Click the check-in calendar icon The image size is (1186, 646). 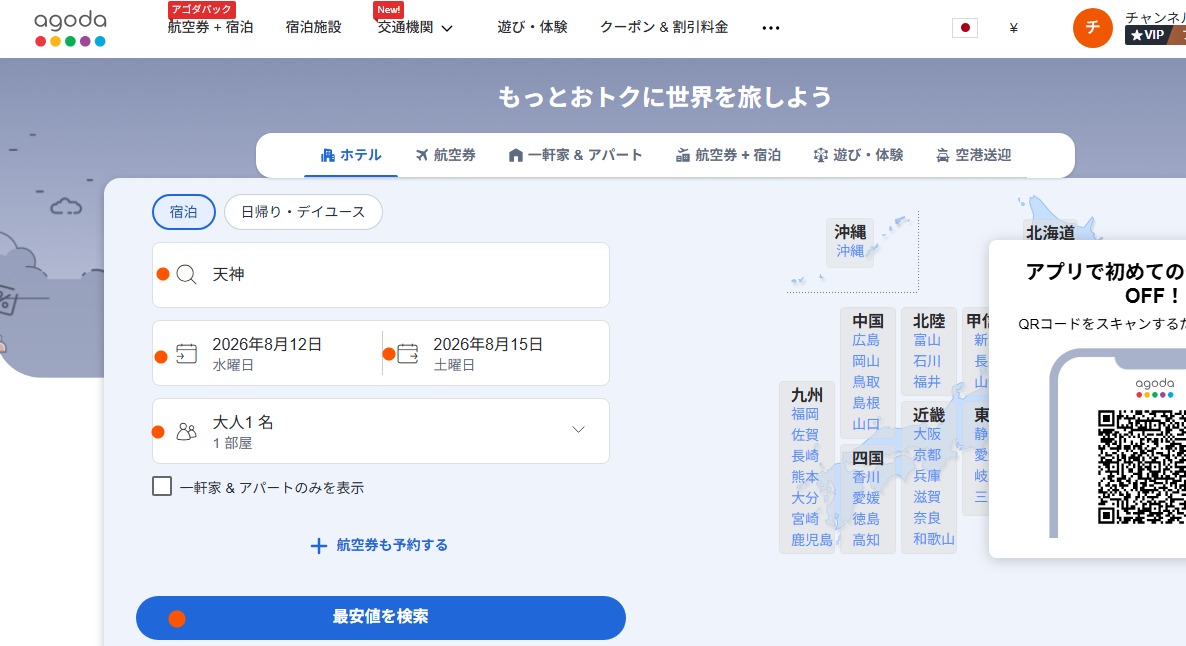click(186, 353)
